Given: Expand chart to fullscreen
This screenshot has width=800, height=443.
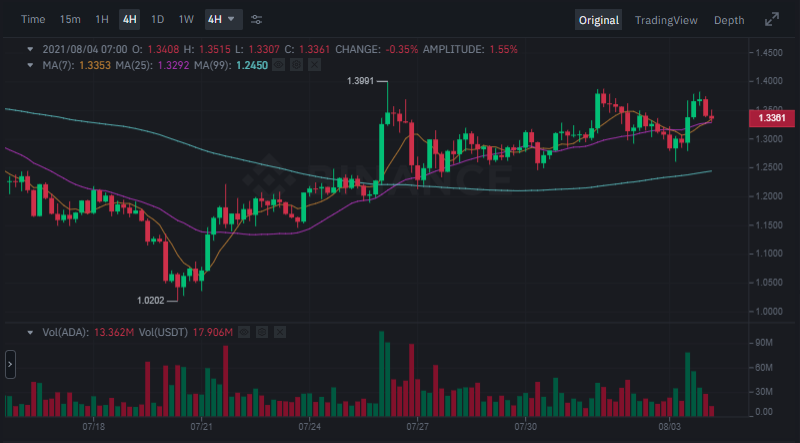Looking at the screenshot, I should (772, 20).
